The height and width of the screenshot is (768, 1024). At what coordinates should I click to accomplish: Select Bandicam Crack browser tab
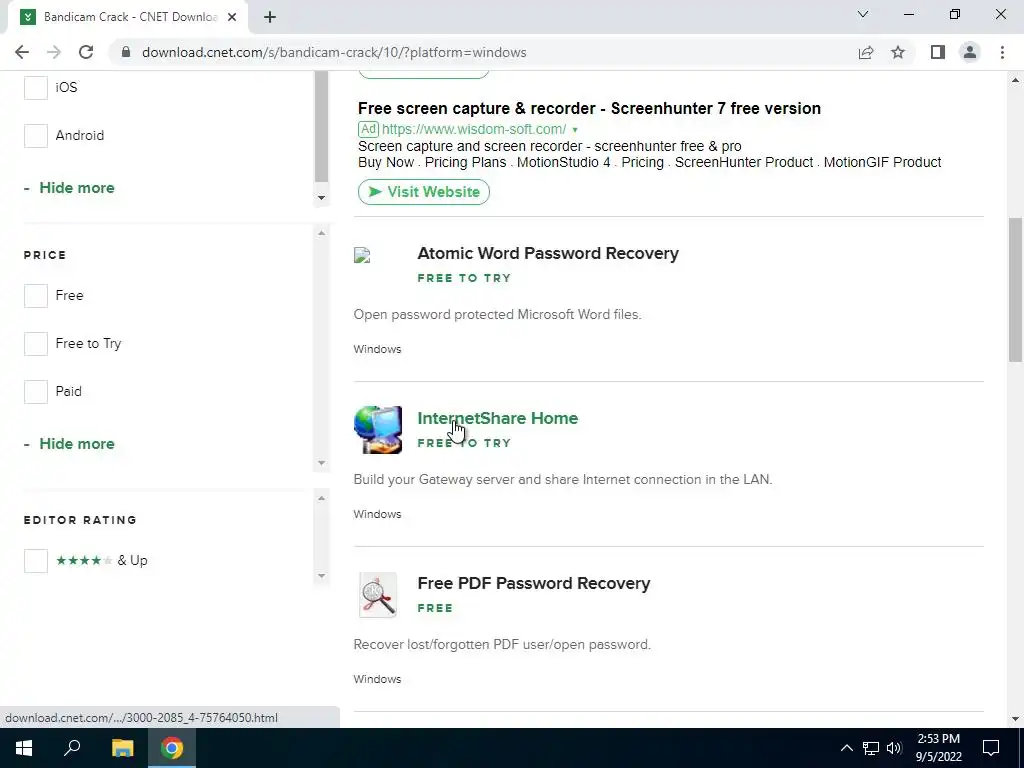click(129, 17)
